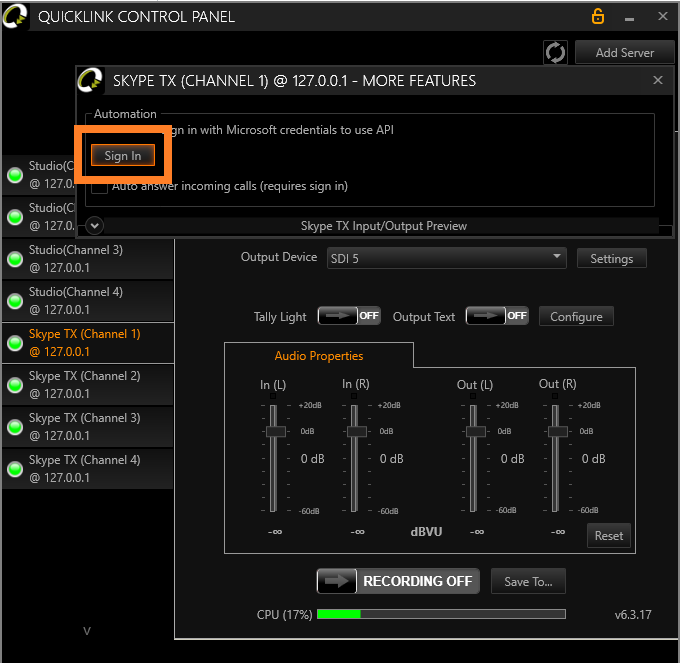Click green status light for Studio(Channel 4)
This screenshot has width=681, height=663.
tap(15, 301)
